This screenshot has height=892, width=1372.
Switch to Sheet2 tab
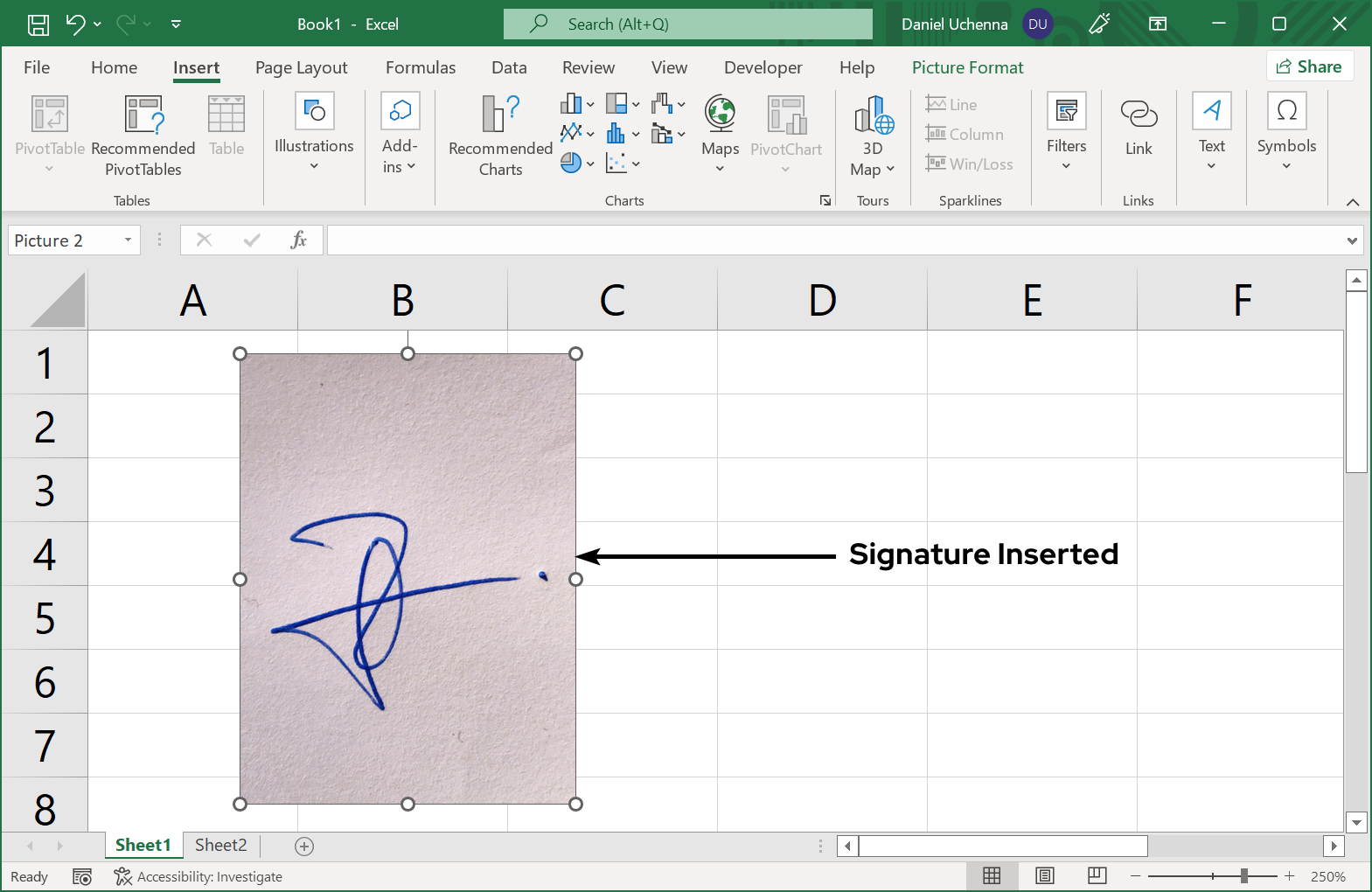[x=220, y=845]
